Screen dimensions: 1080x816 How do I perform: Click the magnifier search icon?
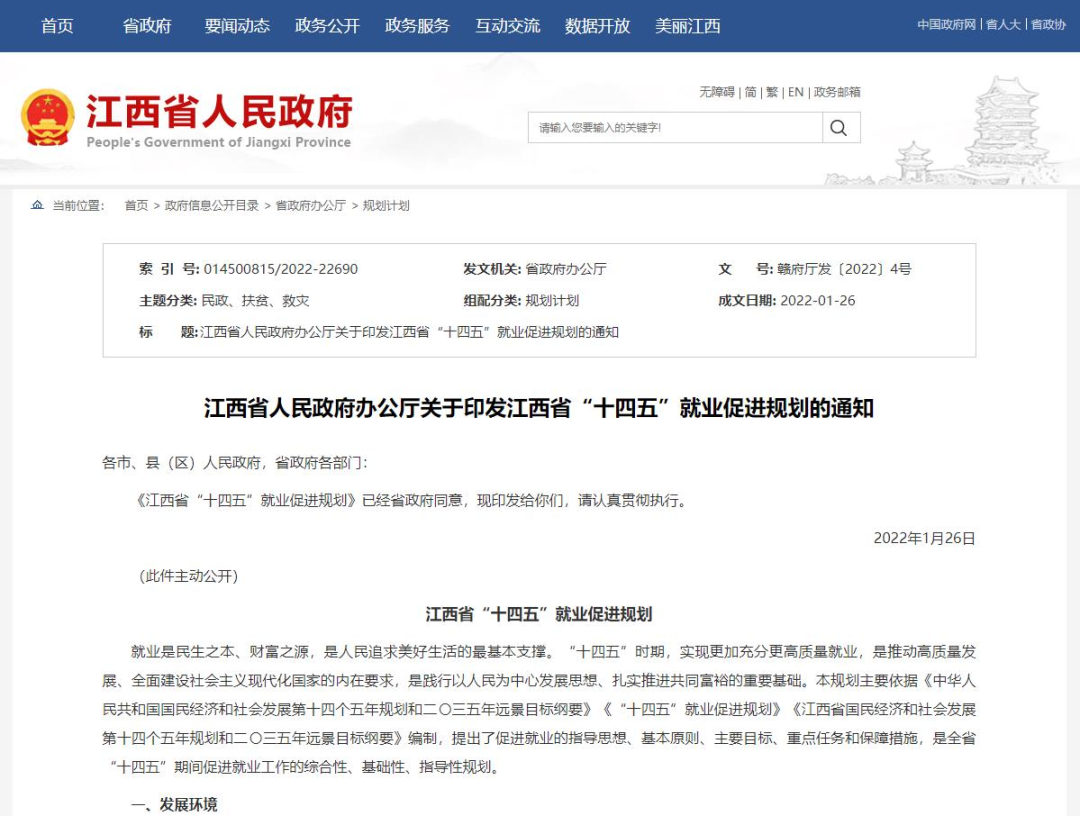(x=839, y=127)
